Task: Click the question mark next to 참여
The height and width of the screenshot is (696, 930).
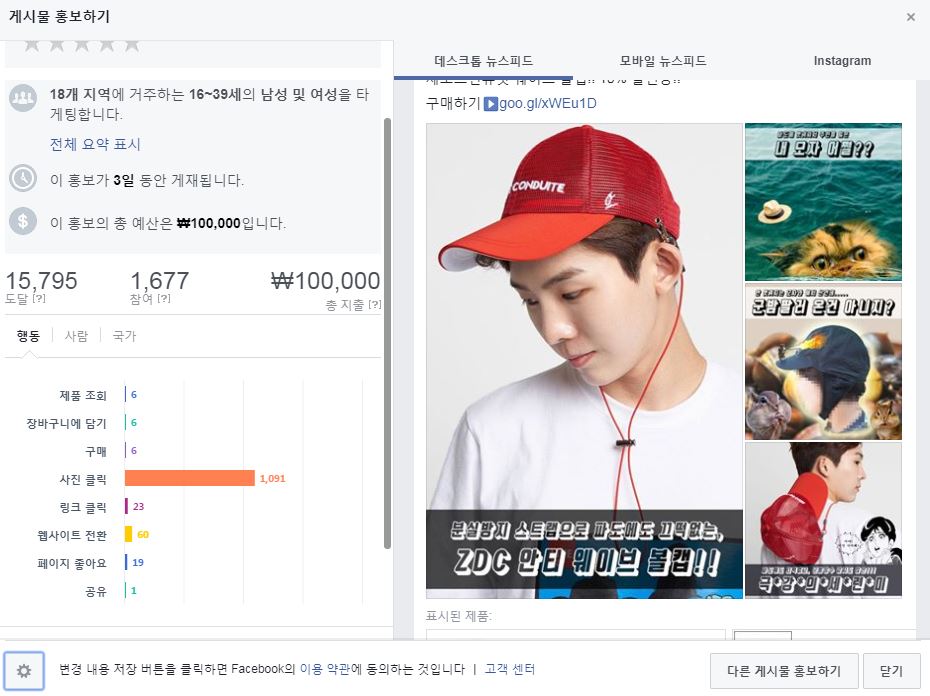Action: [164, 298]
